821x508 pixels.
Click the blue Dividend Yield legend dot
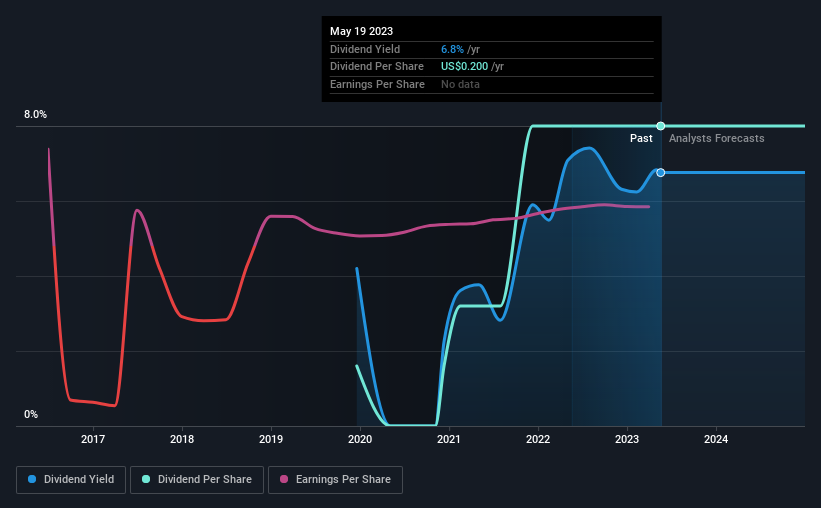point(32,479)
